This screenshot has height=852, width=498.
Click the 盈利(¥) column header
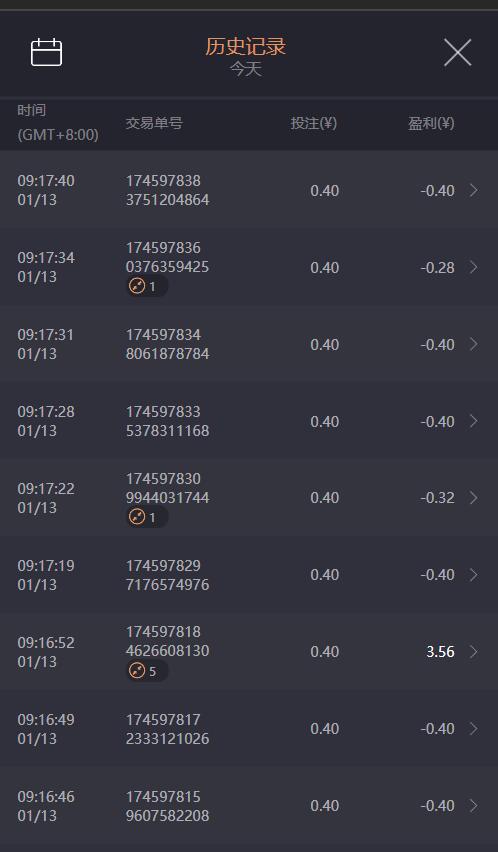(x=431, y=123)
